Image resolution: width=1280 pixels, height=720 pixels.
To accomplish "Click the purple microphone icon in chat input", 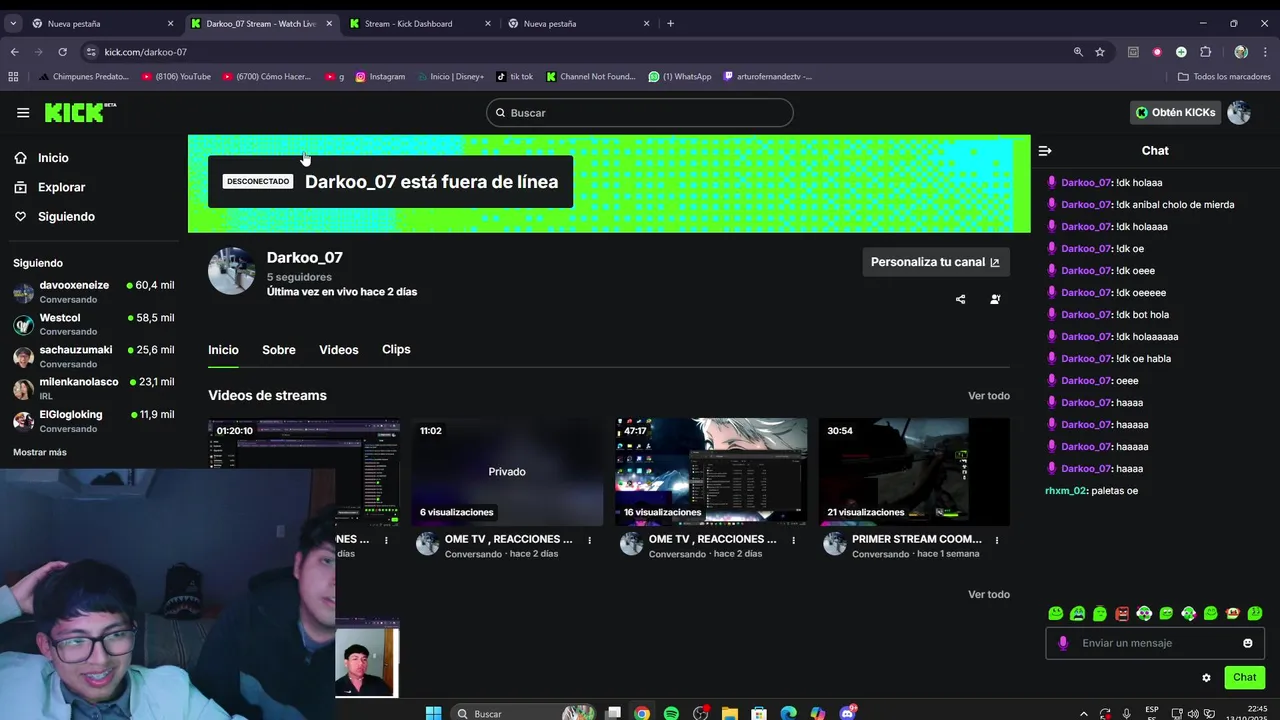I will pos(1063,643).
